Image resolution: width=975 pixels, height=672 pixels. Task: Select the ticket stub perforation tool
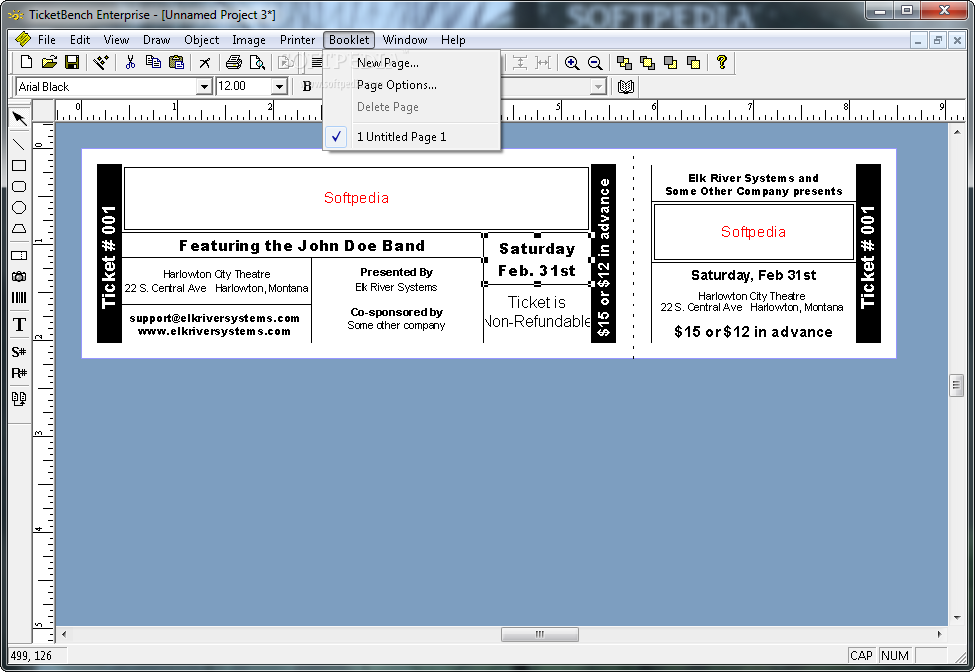19,255
